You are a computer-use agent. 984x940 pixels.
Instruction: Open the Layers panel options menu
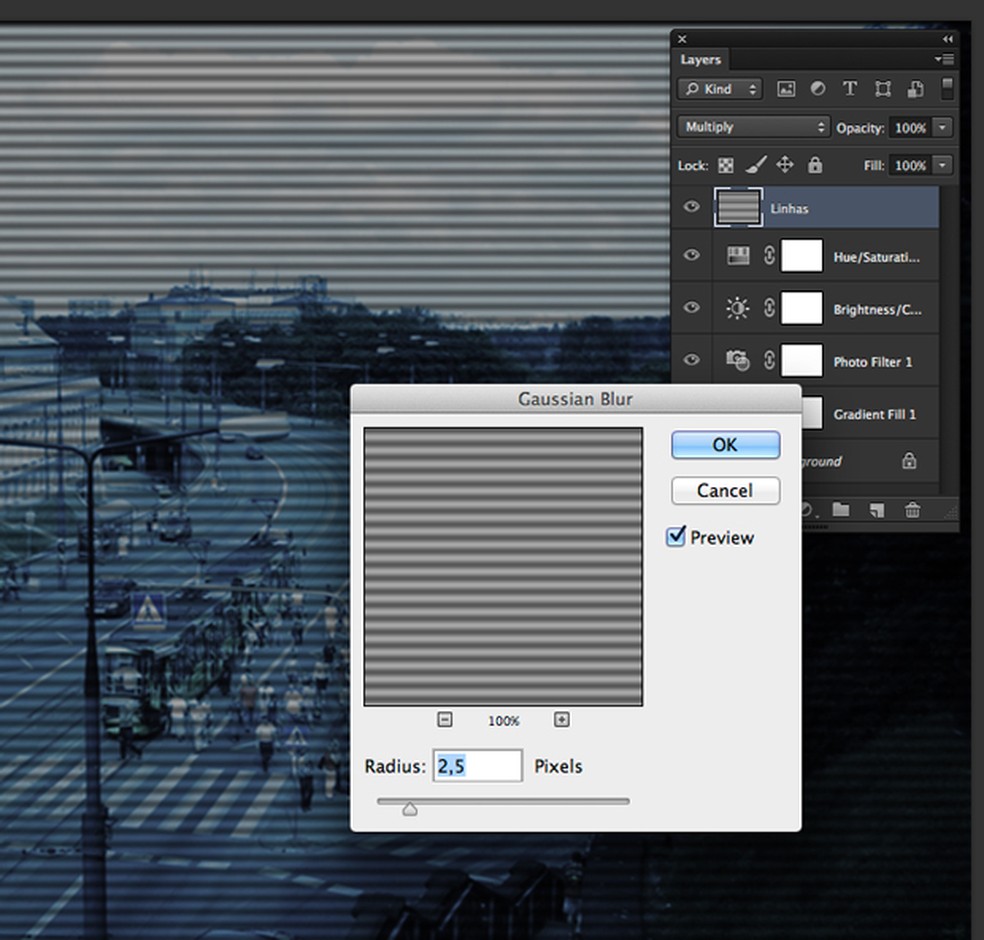[944, 60]
